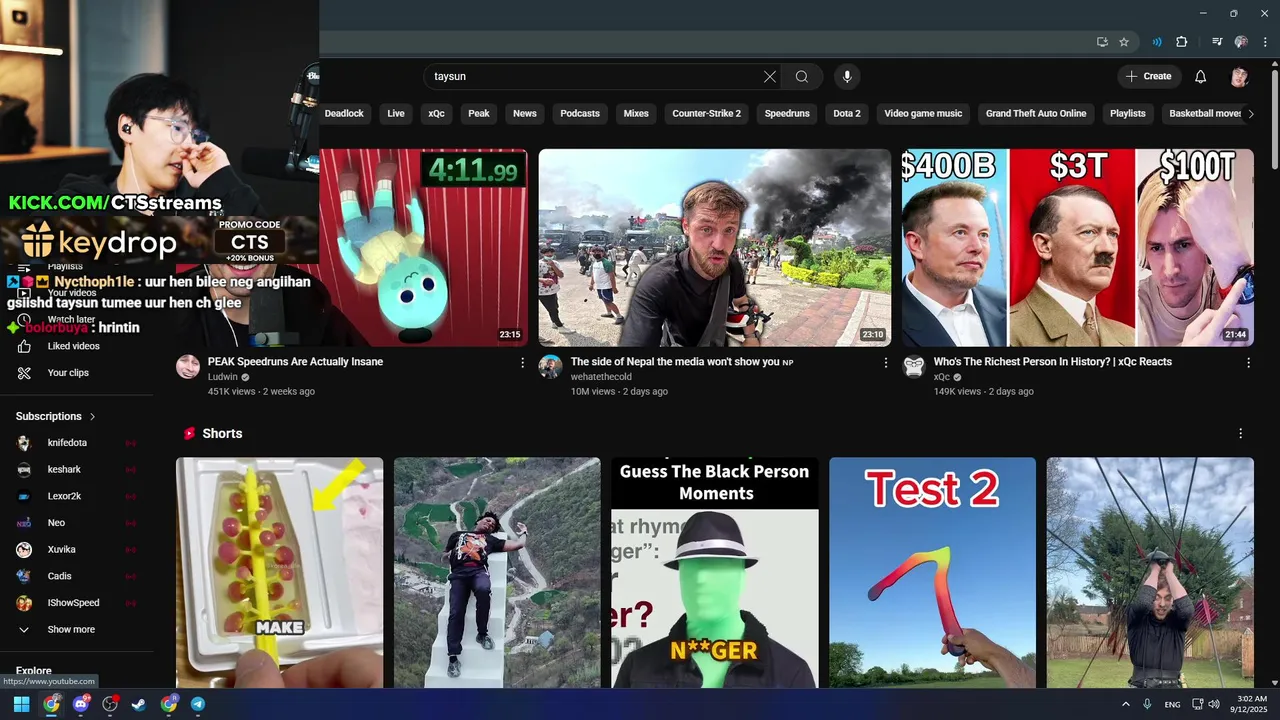Viewport: 1280px width, 720px height.
Task: Expand the Subscriptions section arrow
Action: (93, 416)
